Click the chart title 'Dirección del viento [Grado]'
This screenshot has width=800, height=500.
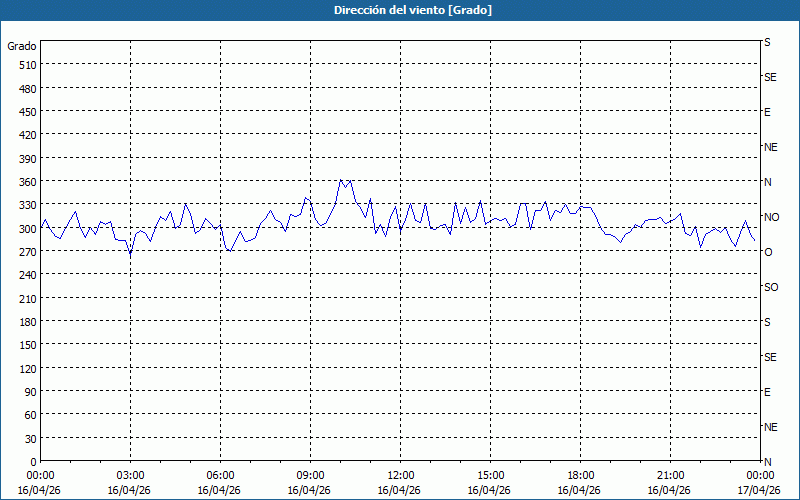point(413,10)
